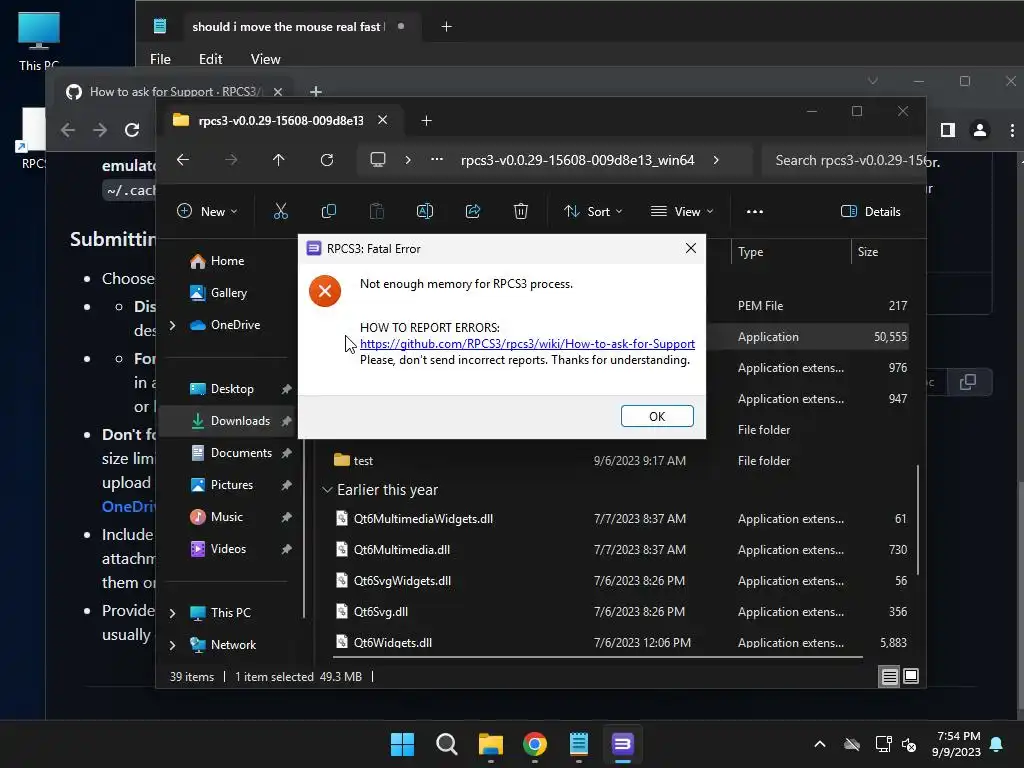Viewport: 1024px width, 768px height.
Task: Reload the Chrome page
Action: (x=132, y=130)
